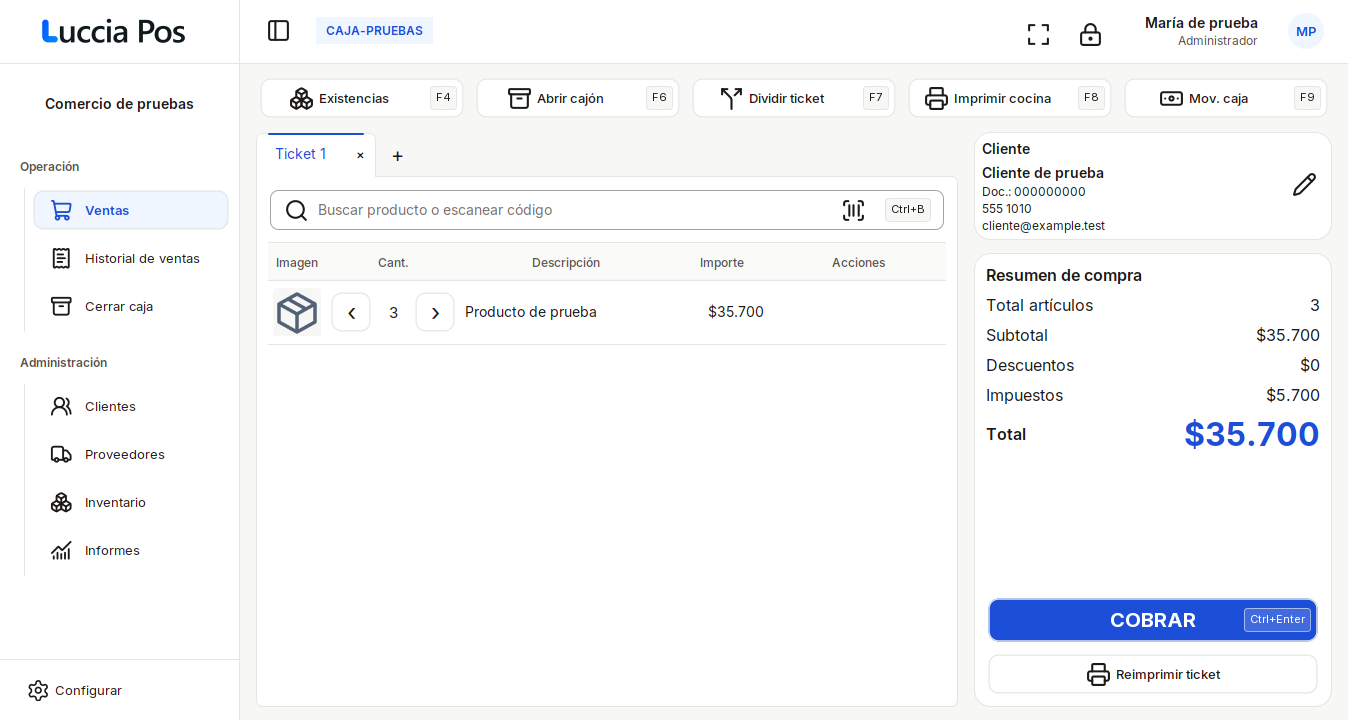Screen dimensions: 1348x720
Task: Click the large blue total $35.700
Action: [1252, 434]
